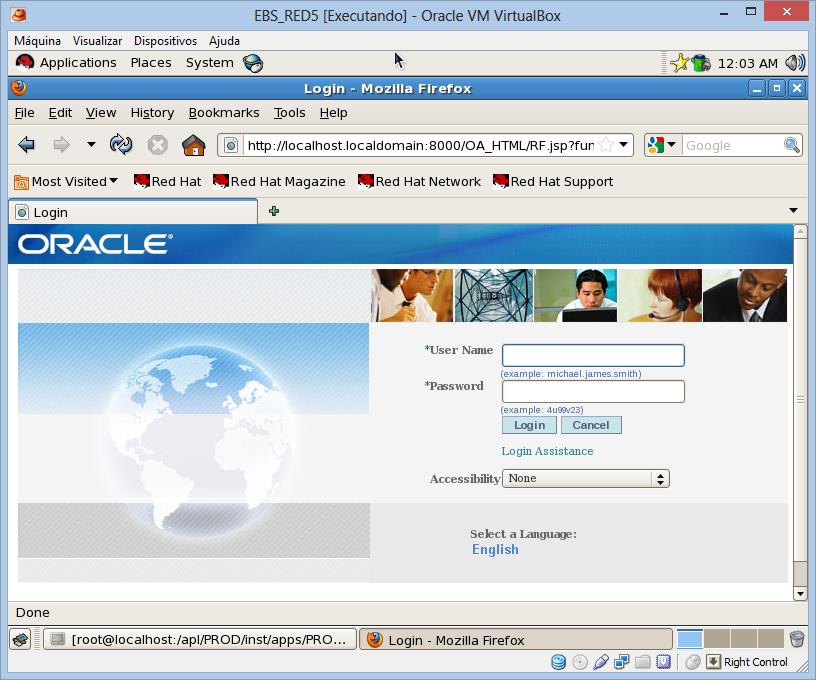Open the Firefox Edit menu
Screen dimensions: 816x680
coord(60,113)
